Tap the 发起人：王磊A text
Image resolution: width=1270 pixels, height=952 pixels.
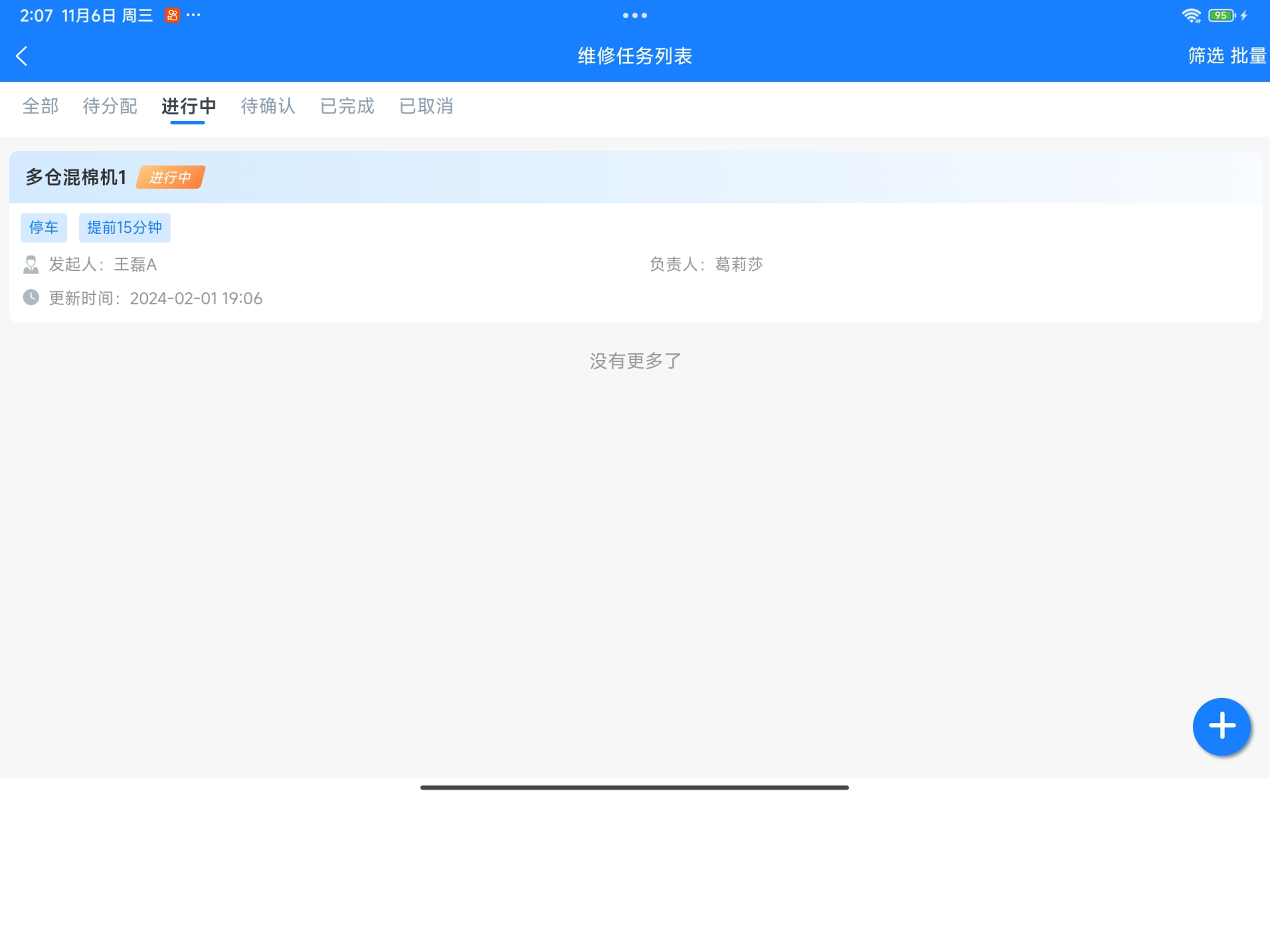[103, 265]
